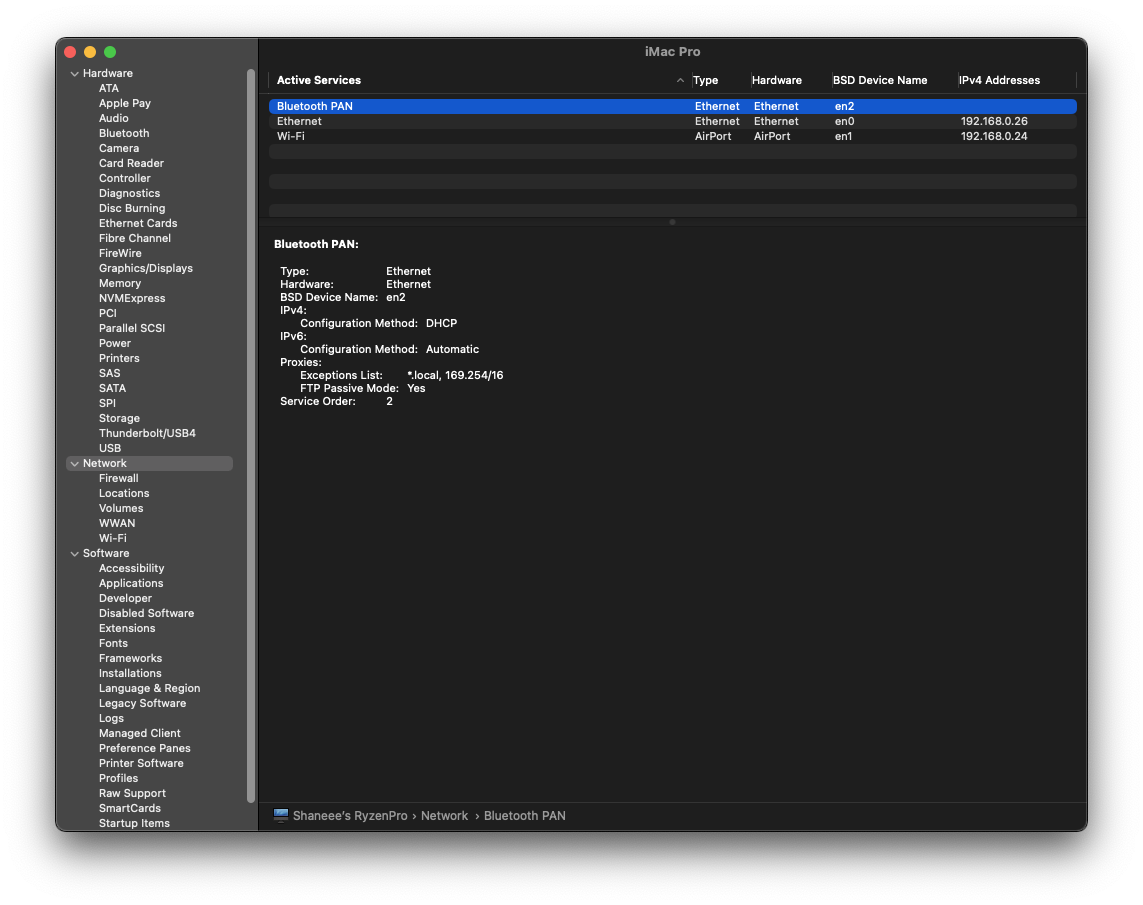Open Applications under Software
1143x905 pixels.
click(131, 583)
